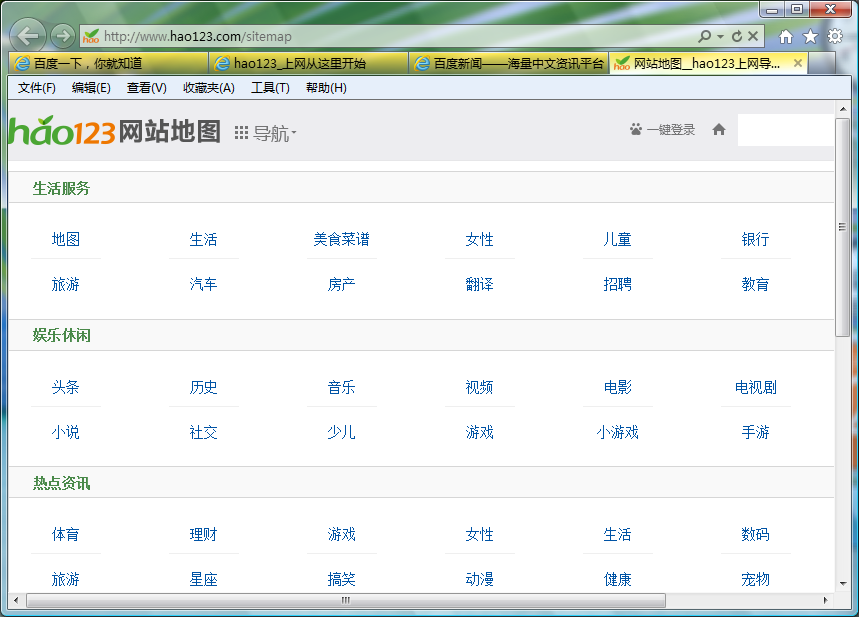
Task: Open the 编辑(E) menu
Action: pyautogui.click(x=91, y=88)
